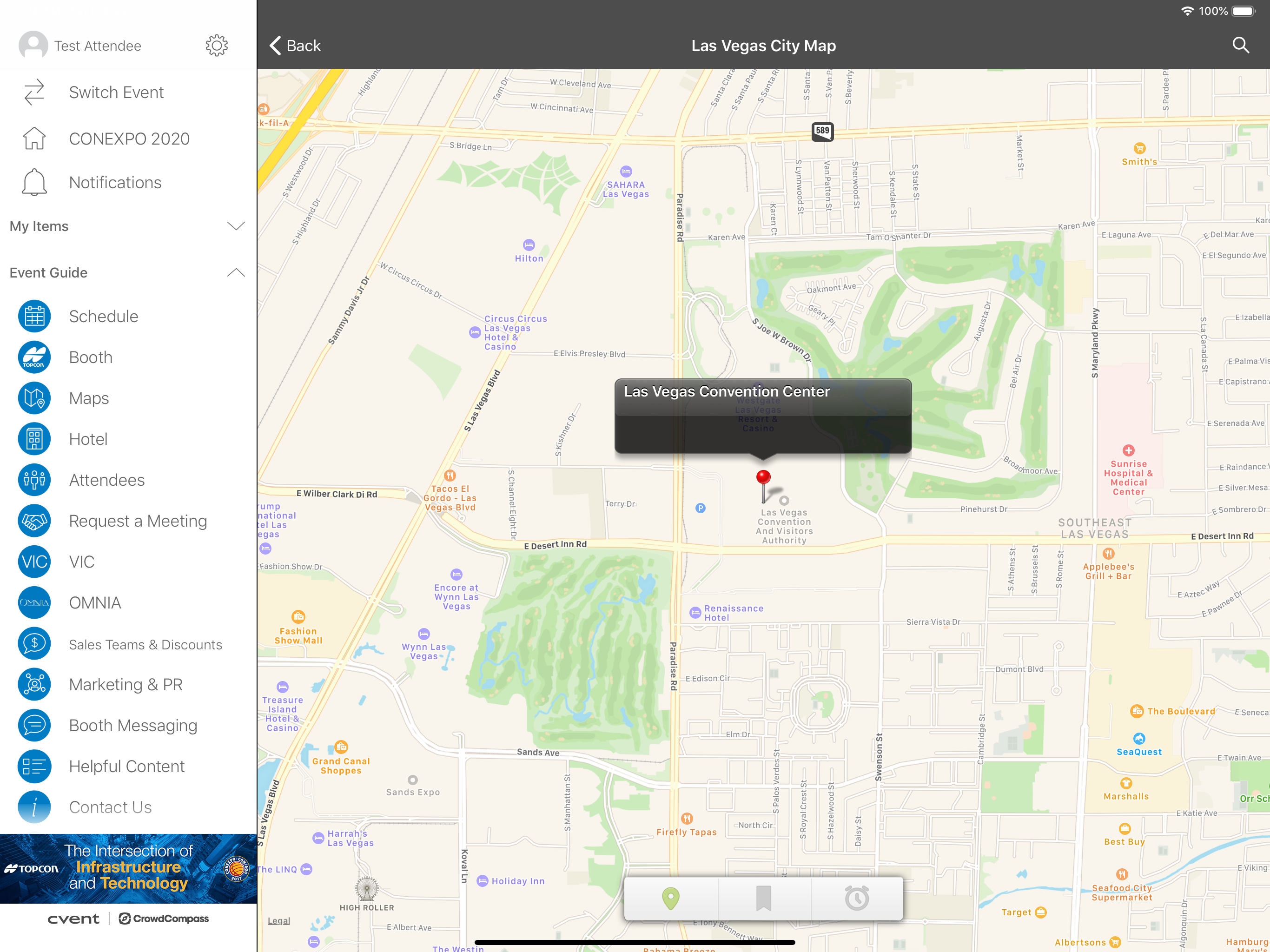Tap the Smith's store marker
Screen dimensions: 1270x952
point(1139,148)
